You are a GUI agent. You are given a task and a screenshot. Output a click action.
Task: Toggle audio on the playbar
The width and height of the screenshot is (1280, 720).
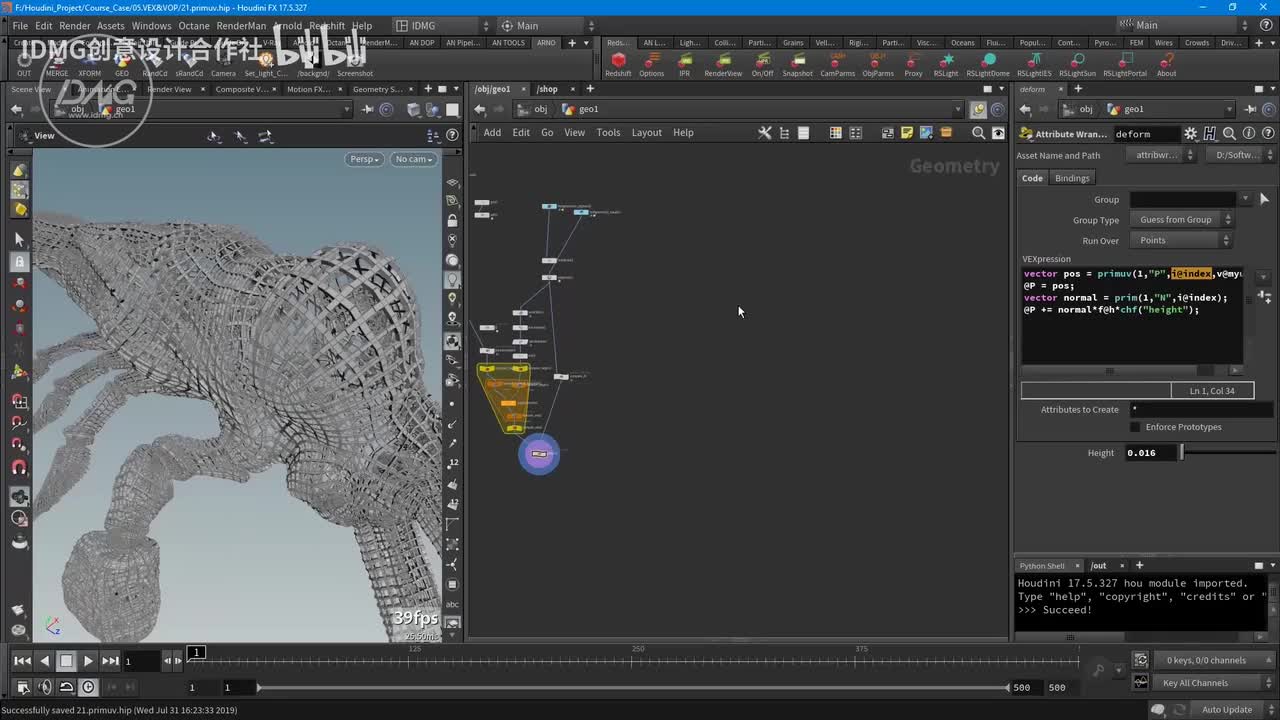pyautogui.click(x=44, y=687)
